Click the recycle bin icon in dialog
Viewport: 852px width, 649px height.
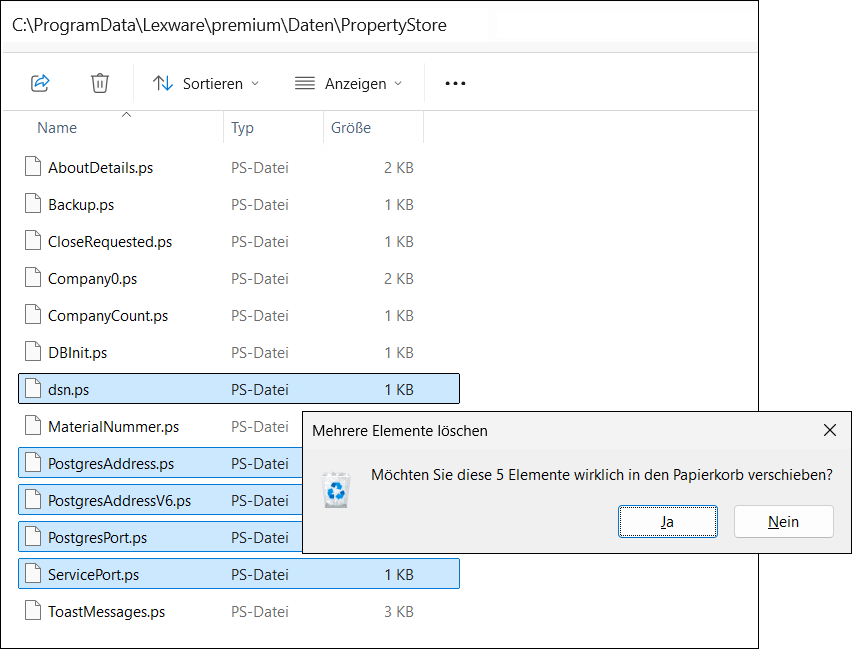(x=336, y=492)
